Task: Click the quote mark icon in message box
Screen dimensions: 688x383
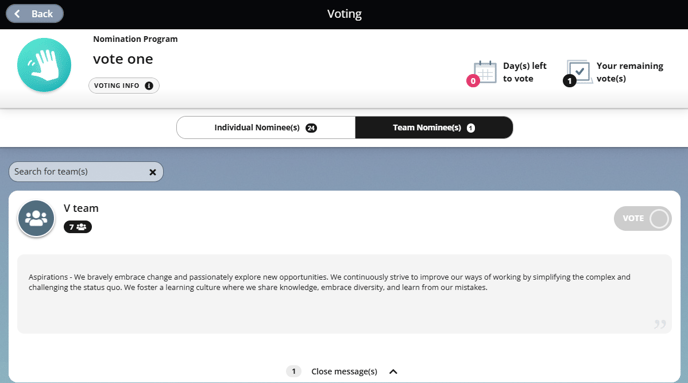Action: tap(660, 324)
